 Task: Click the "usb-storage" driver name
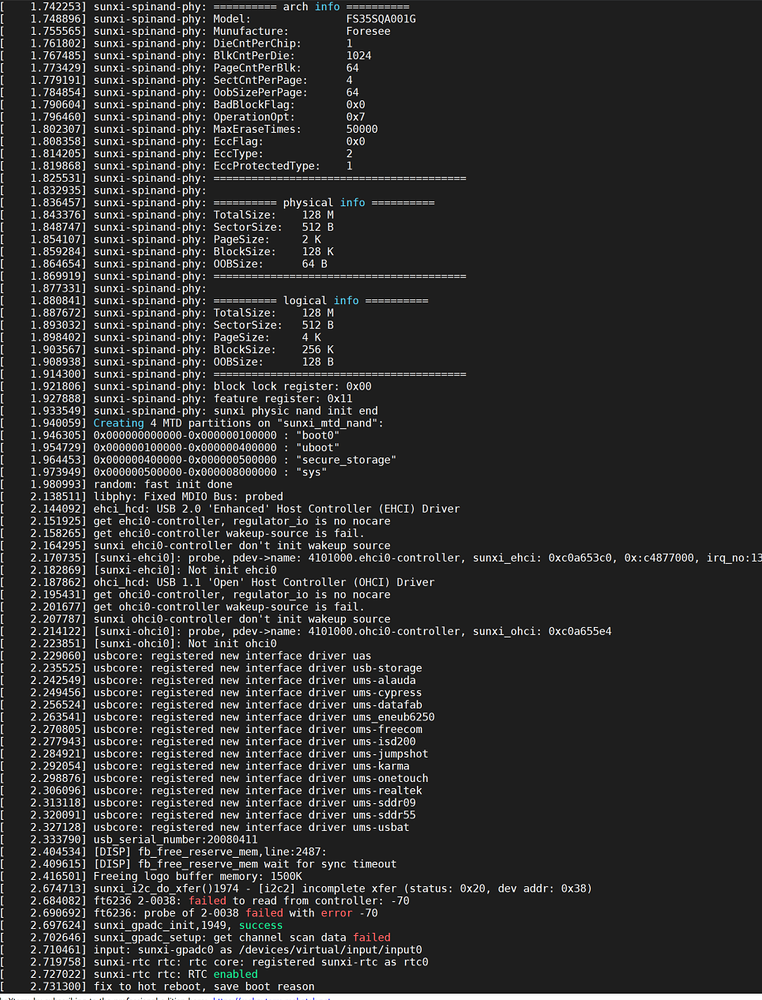pyautogui.click(x=388, y=668)
